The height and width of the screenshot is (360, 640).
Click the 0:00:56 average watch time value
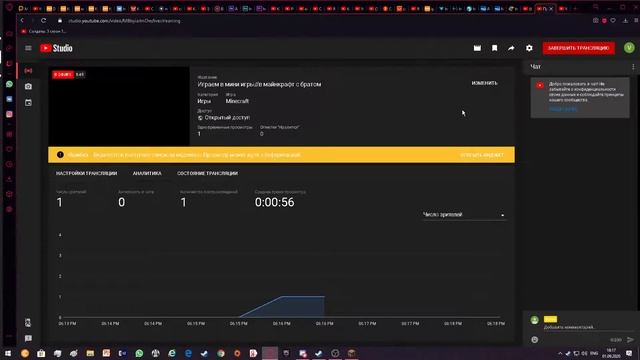click(x=274, y=202)
